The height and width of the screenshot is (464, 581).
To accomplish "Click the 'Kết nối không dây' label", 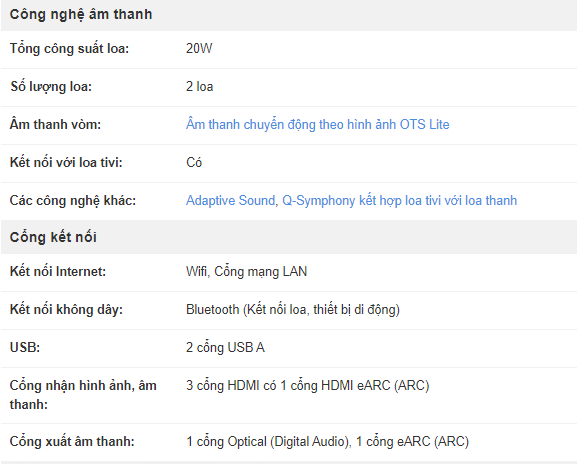I will (x=66, y=309).
